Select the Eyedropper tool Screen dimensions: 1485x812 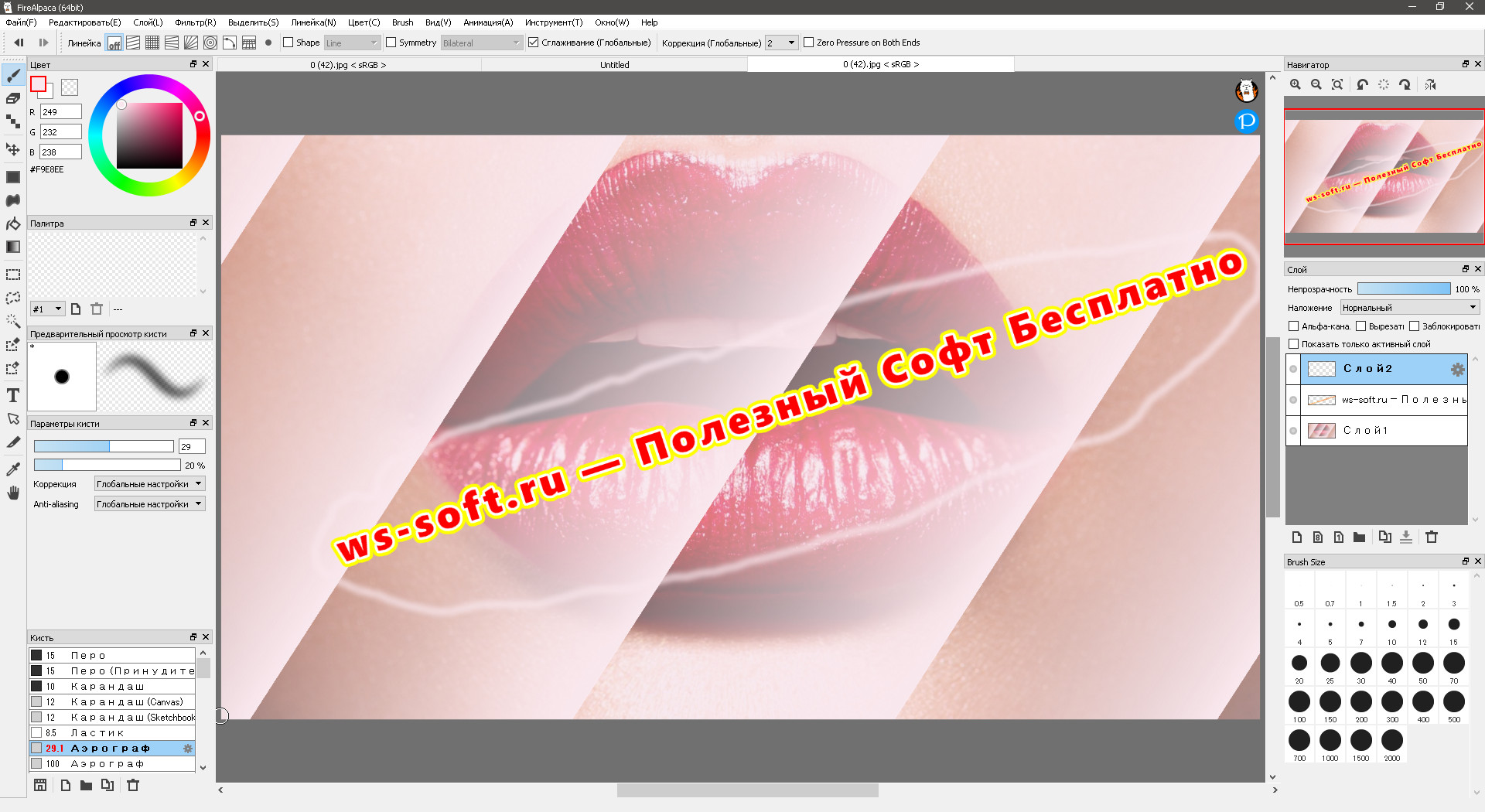[13, 469]
